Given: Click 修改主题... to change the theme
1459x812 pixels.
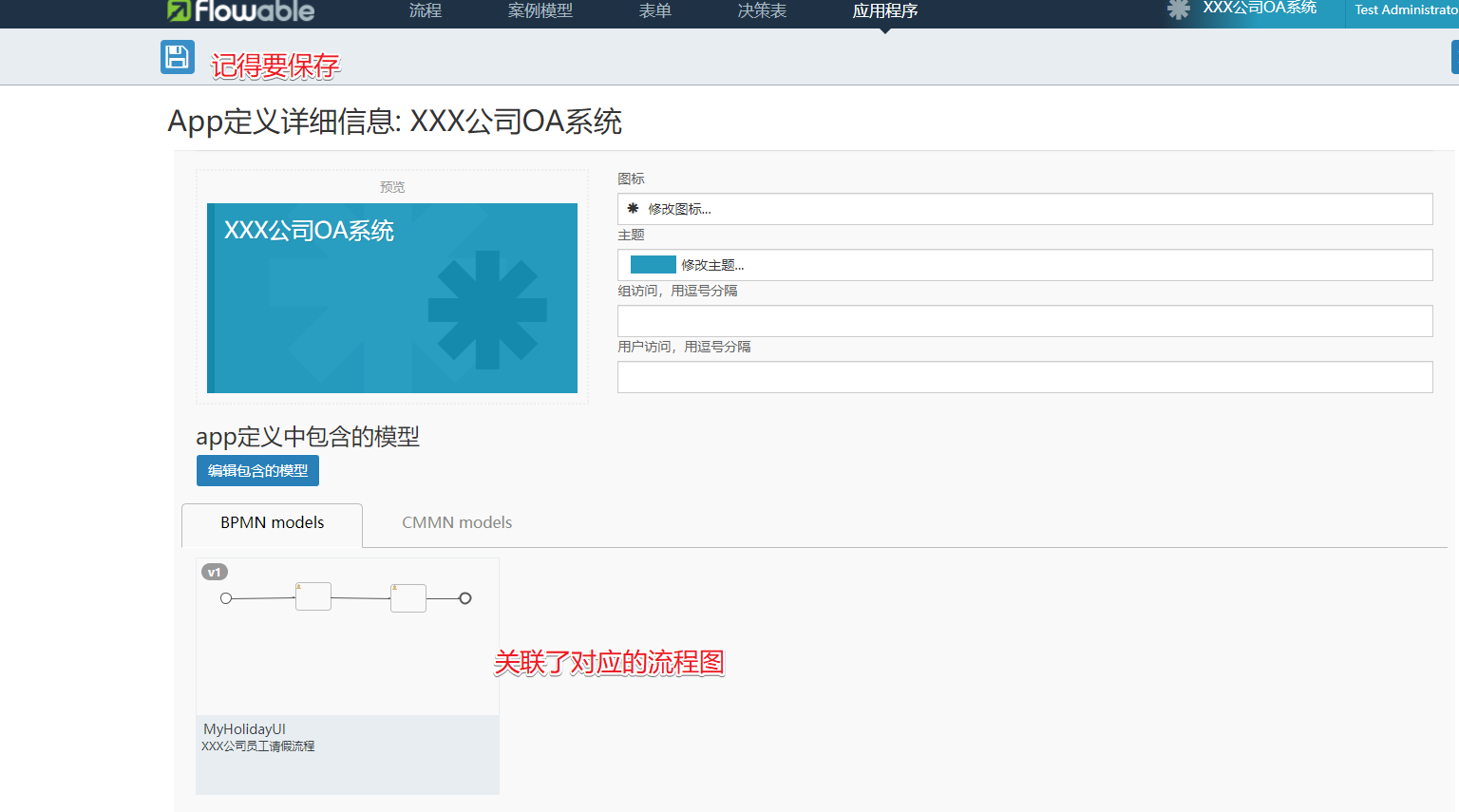Looking at the screenshot, I should coord(1025,265).
